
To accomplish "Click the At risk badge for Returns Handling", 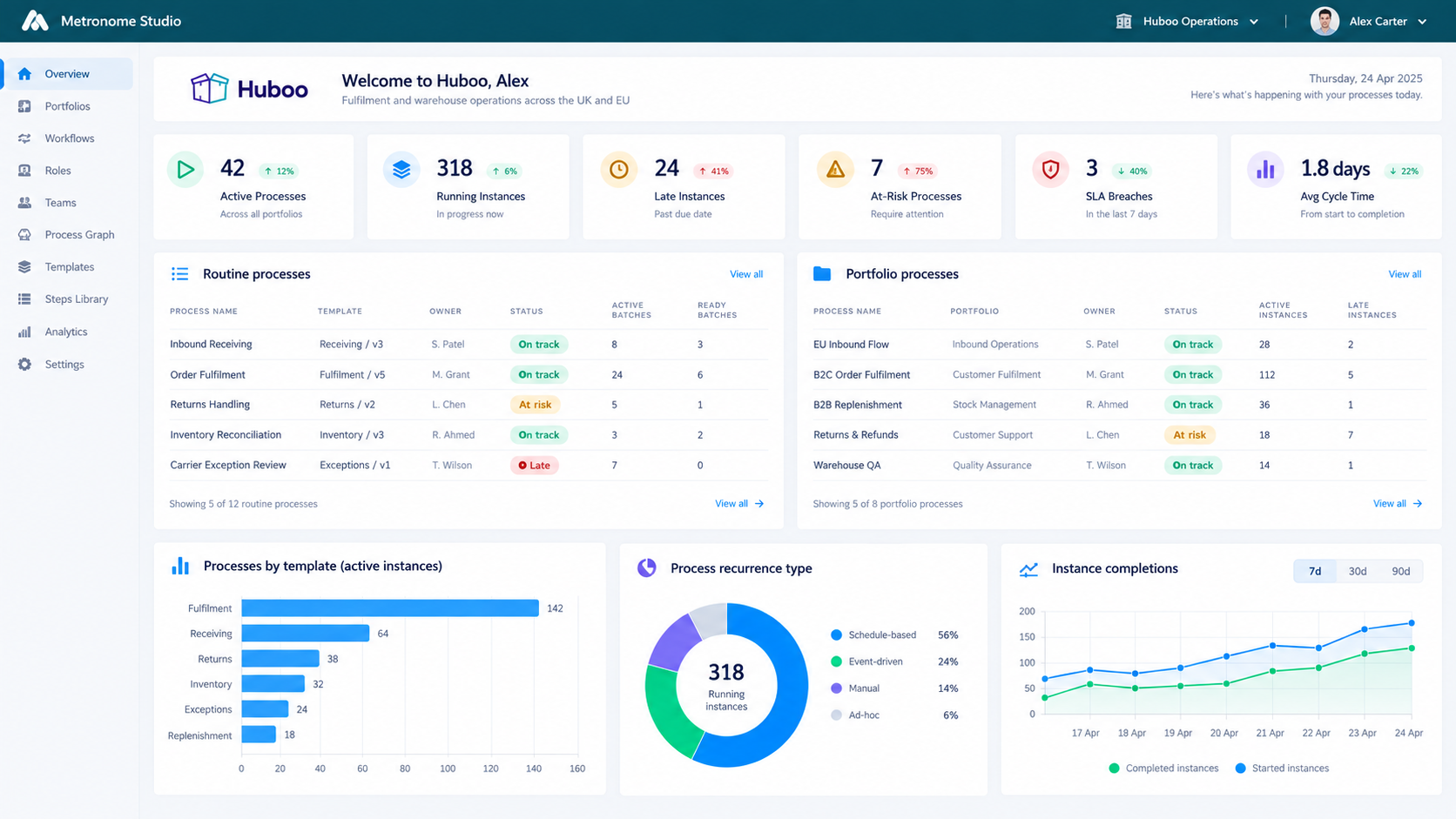I will [535, 405].
